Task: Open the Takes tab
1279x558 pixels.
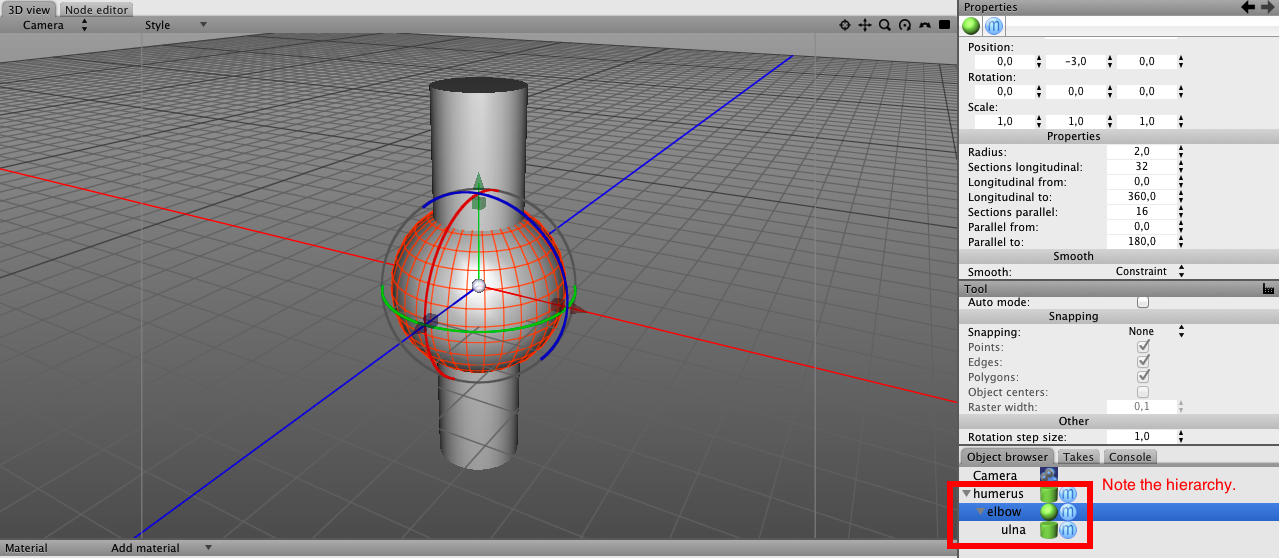Action: (1077, 457)
